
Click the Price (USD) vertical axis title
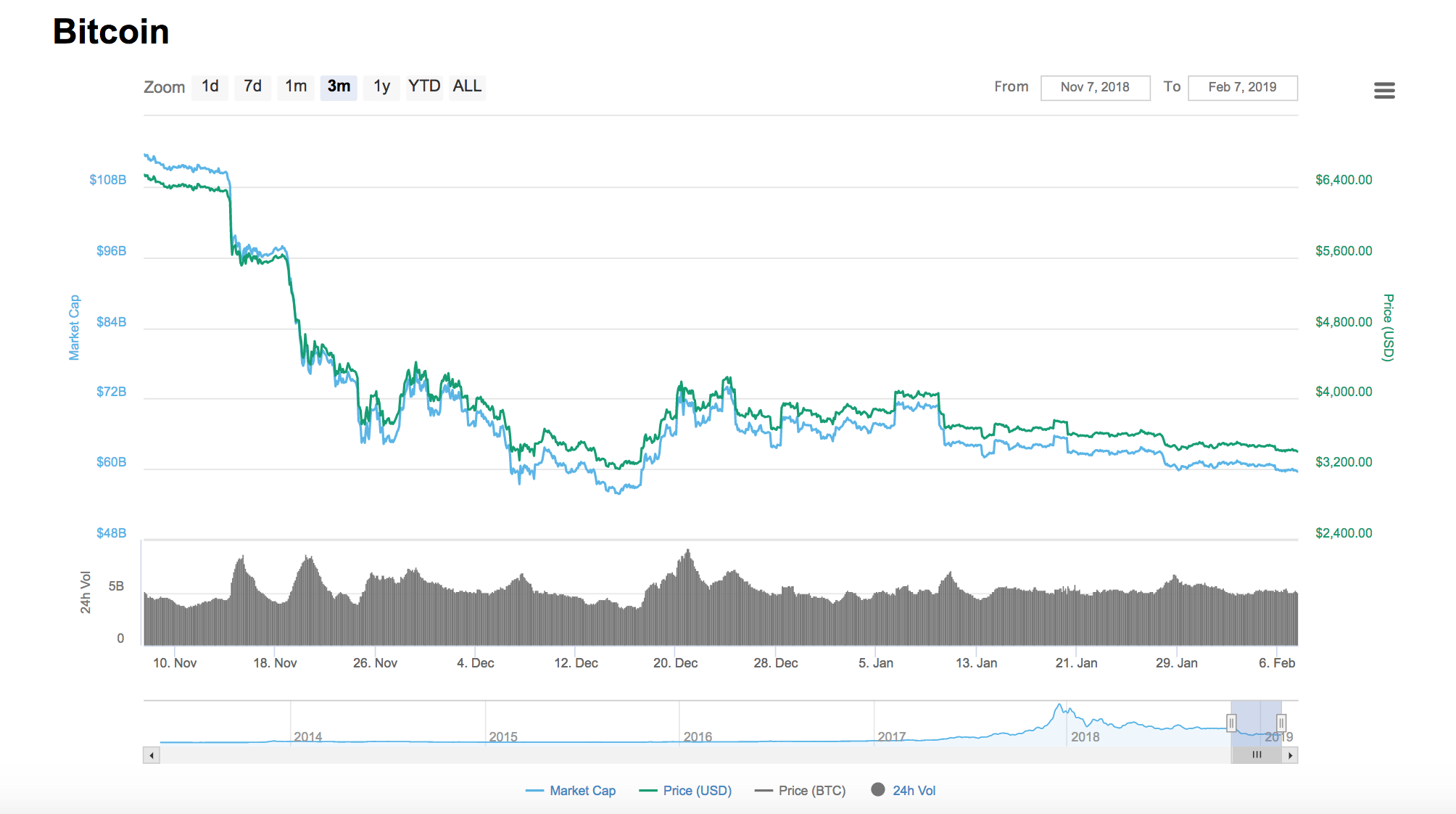(1388, 327)
